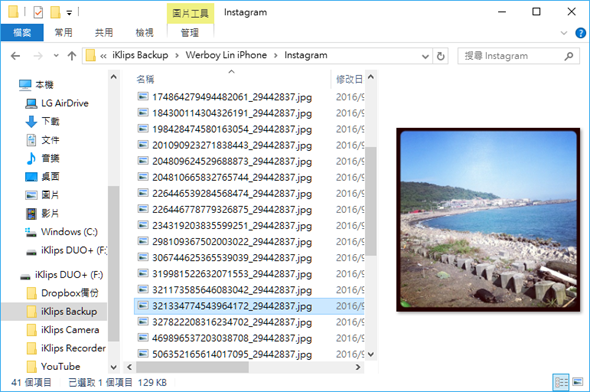The width and height of the screenshot is (590, 392).
Task: Sort by 名稱 column header
Action: coord(145,79)
